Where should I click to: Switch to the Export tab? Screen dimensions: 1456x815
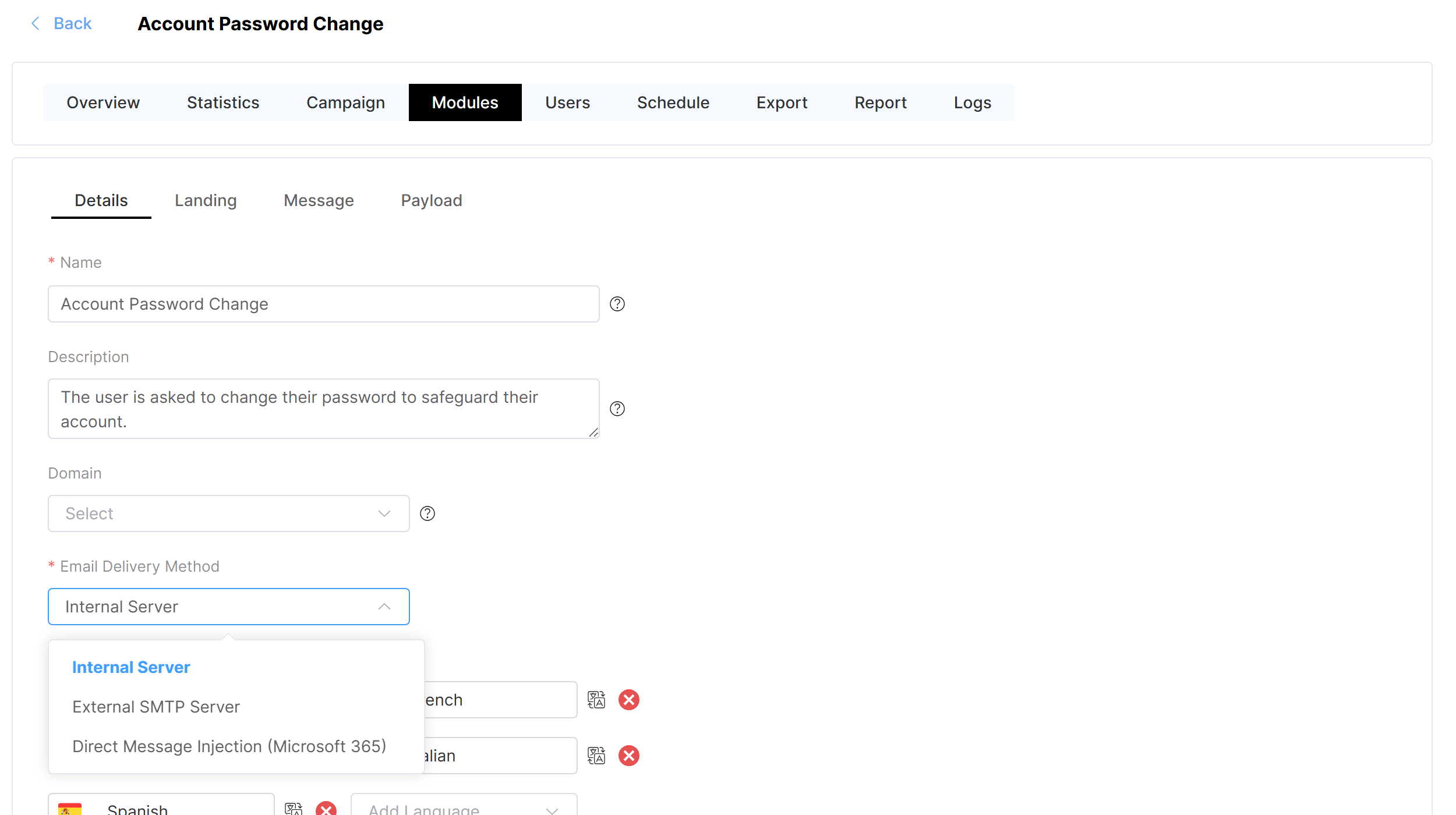point(782,102)
